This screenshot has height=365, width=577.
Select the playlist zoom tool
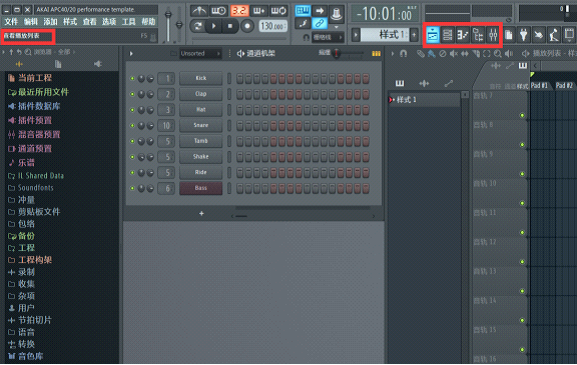click(498, 54)
